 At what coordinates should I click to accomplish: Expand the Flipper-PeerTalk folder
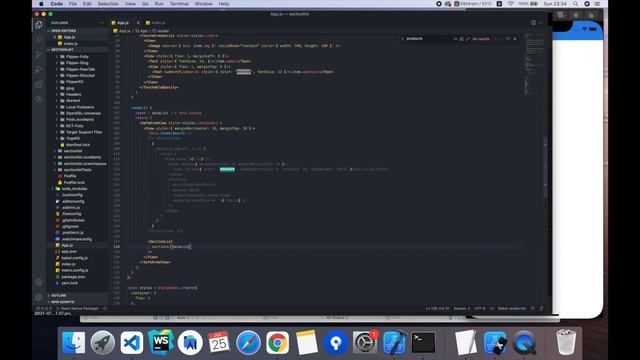[x=80, y=69]
